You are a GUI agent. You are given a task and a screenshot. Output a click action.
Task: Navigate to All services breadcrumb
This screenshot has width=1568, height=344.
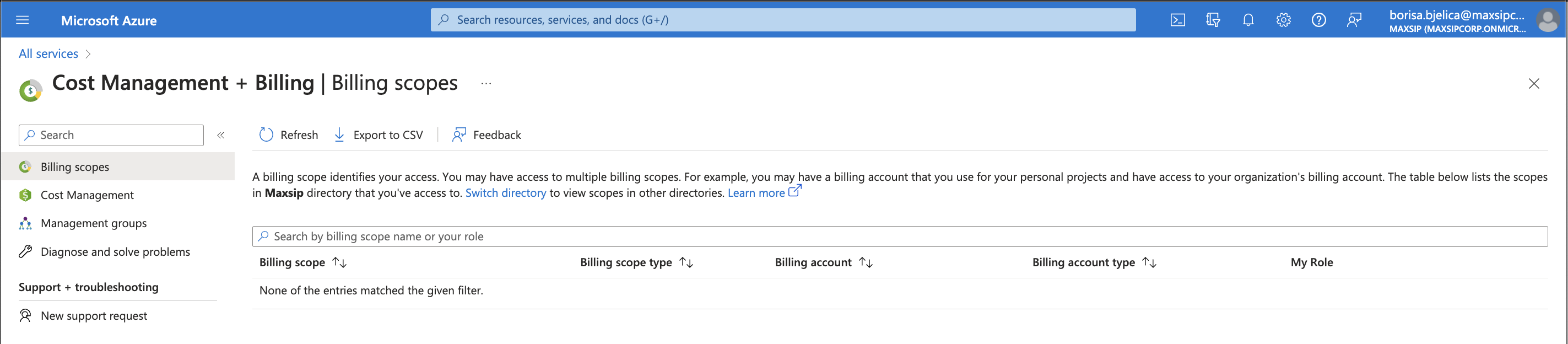coord(48,53)
